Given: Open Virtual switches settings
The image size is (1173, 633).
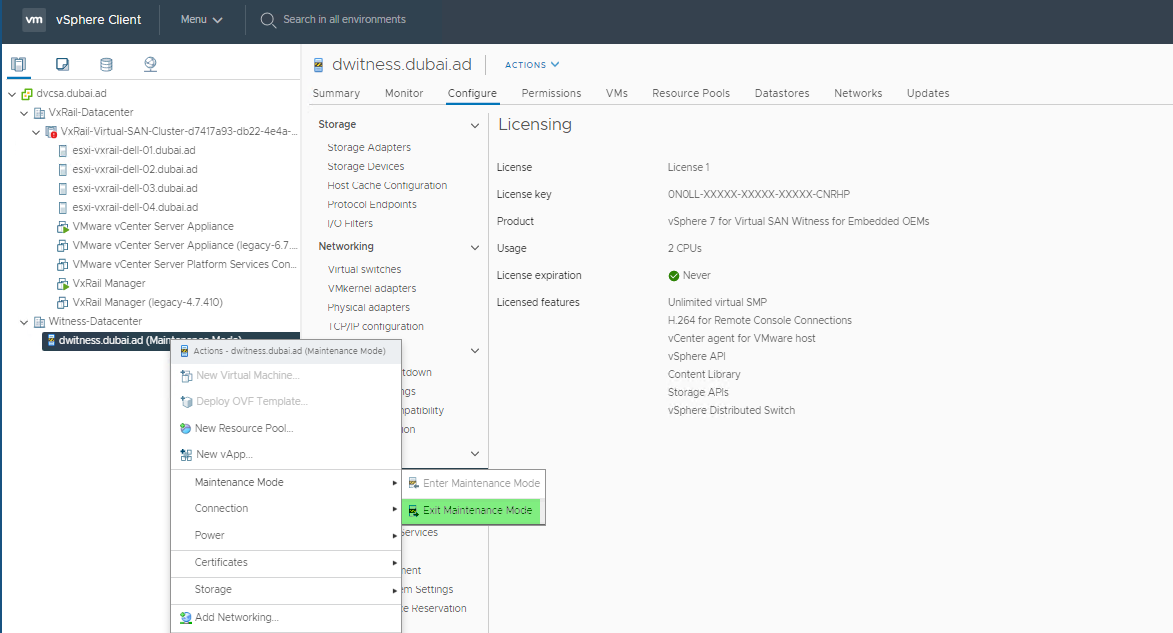Looking at the screenshot, I should pyautogui.click(x=364, y=269).
